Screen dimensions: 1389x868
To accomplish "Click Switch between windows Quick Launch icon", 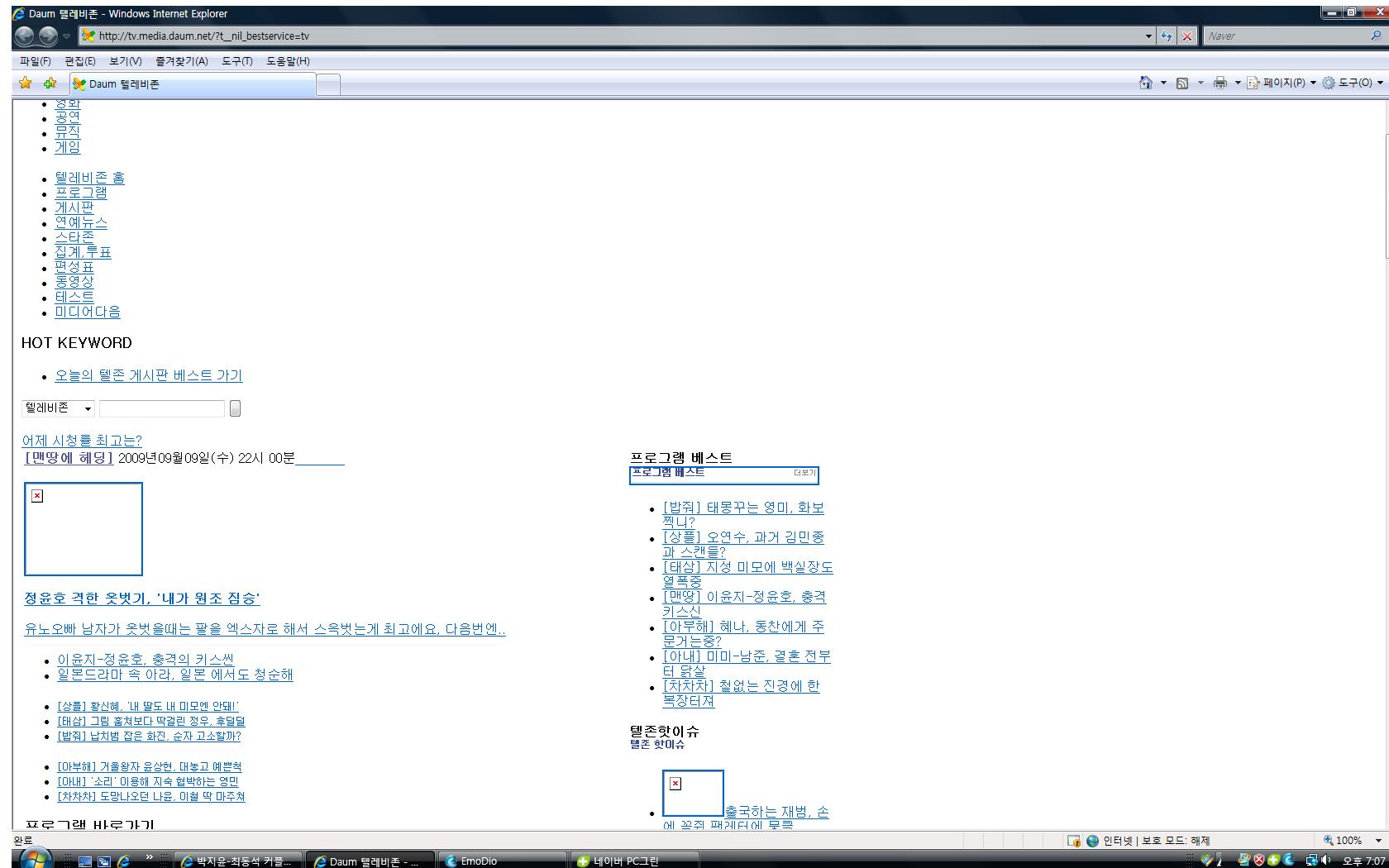I will [104, 861].
